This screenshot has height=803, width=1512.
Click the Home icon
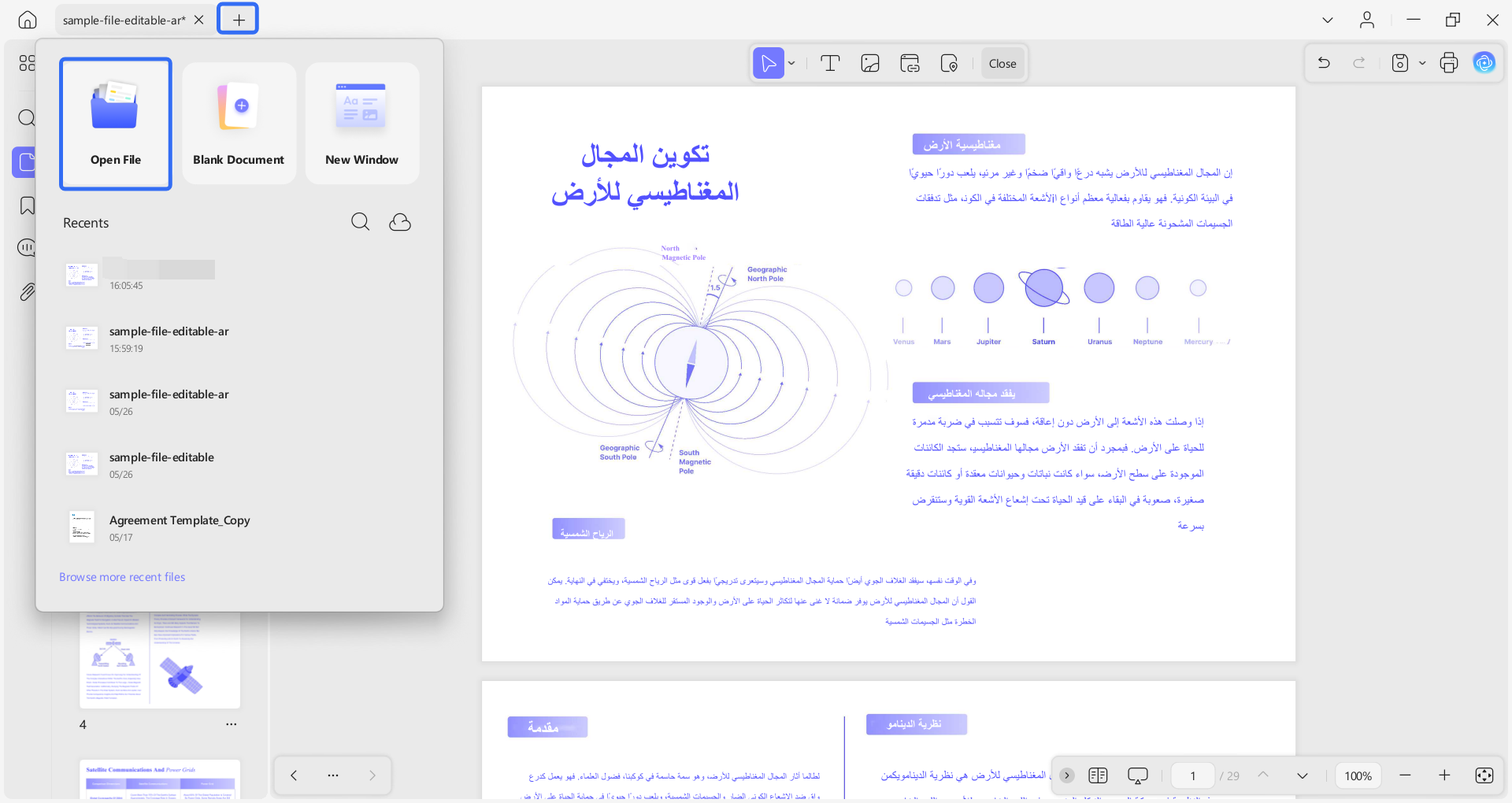tap(28, 20)
